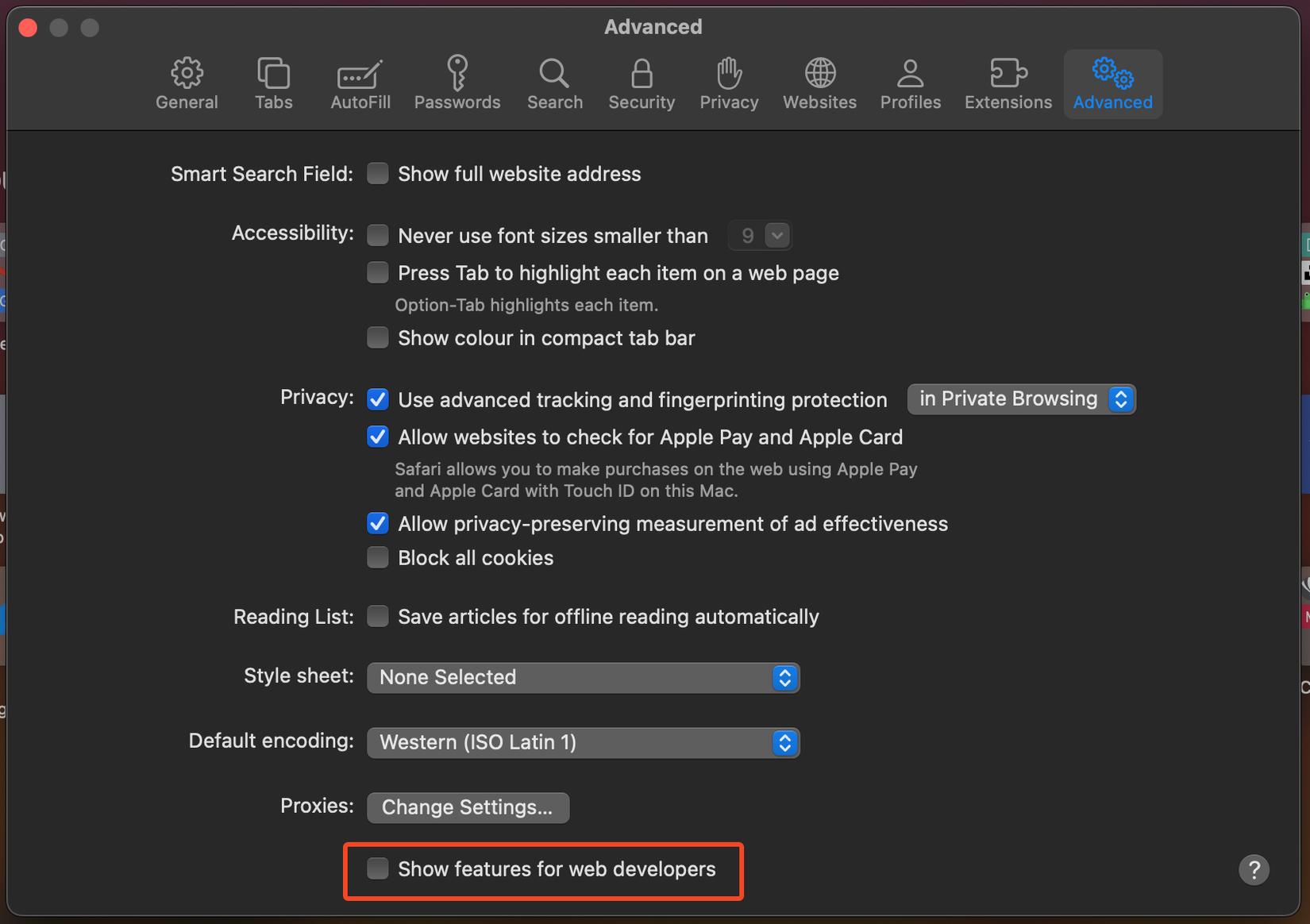The image size is (1310, 924).
Task: Click the help question mark button
Action: pos(1254,870)
